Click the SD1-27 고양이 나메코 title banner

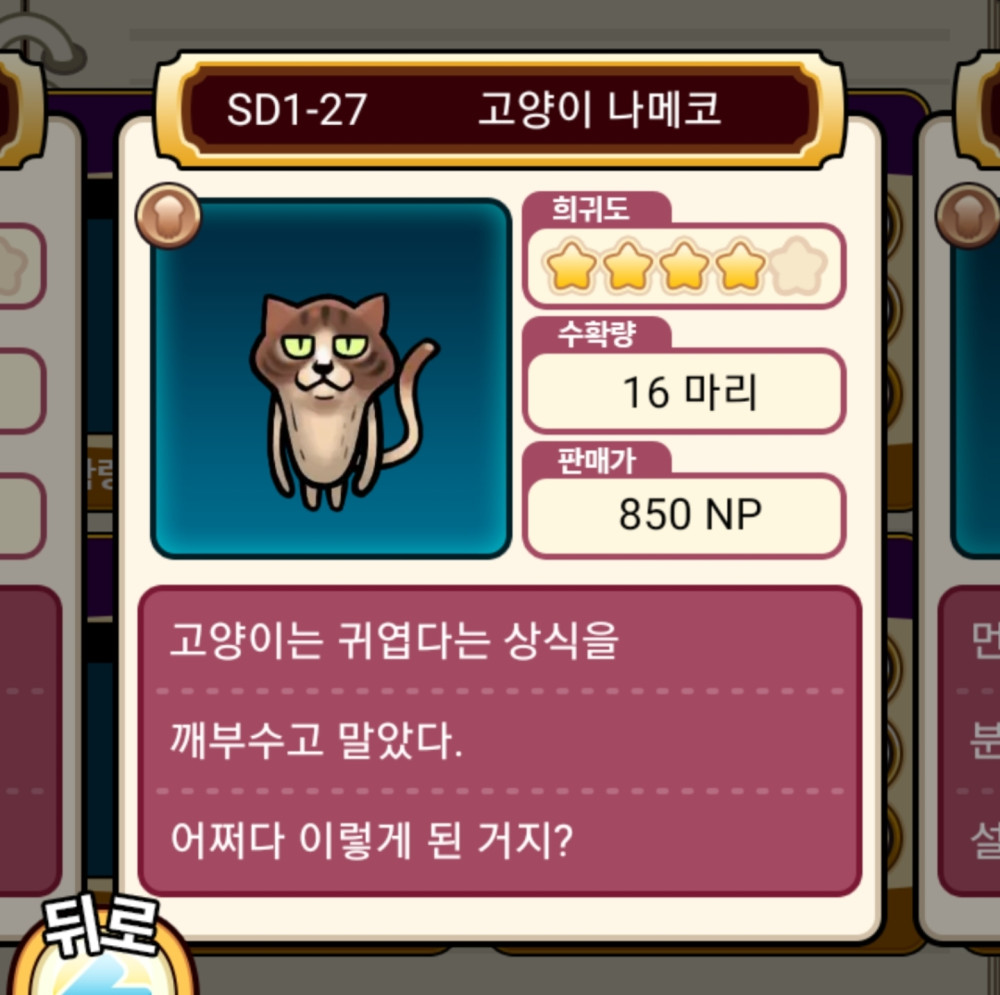(500, 110)
